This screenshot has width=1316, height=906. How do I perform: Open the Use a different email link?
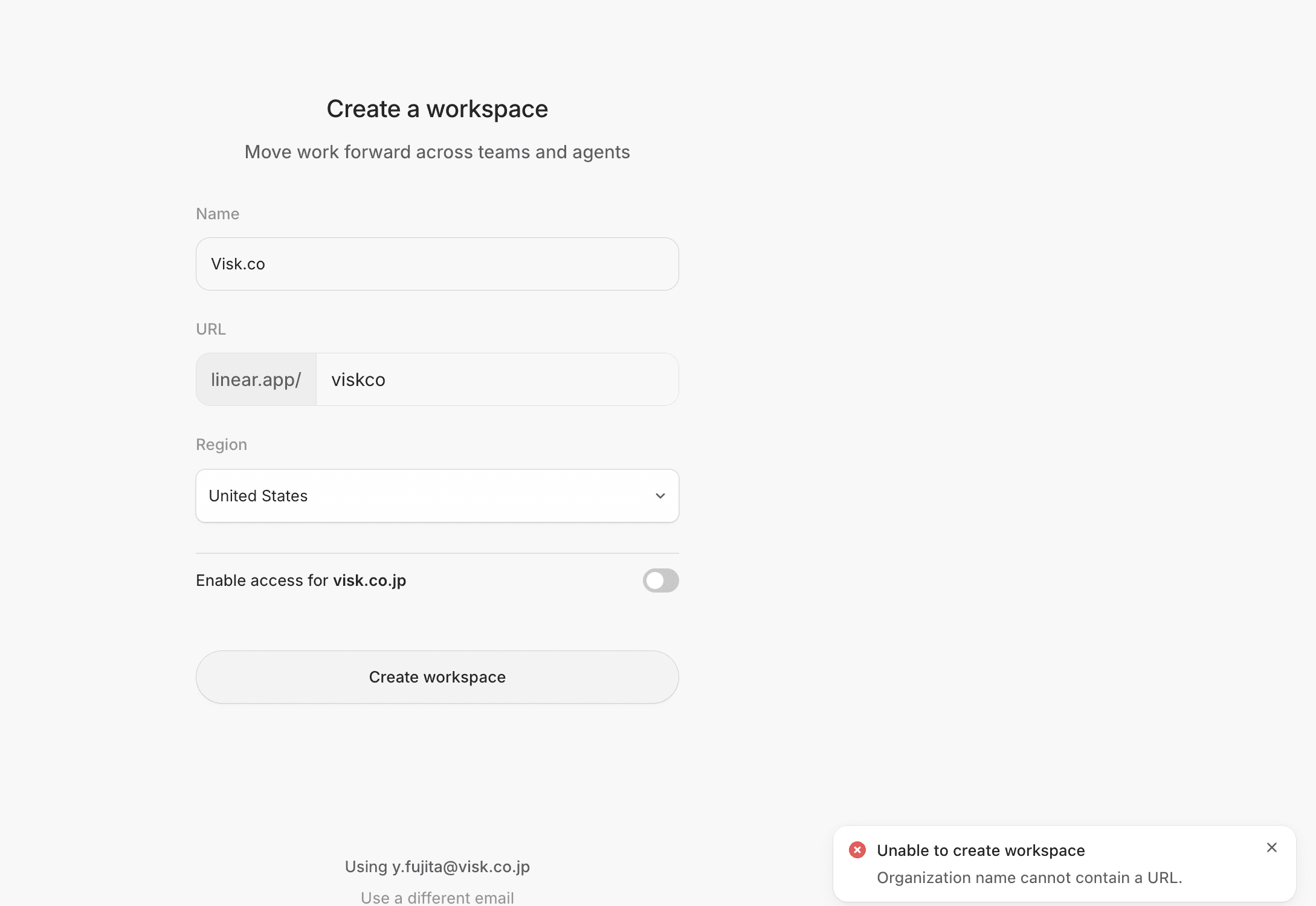coord(437,898)
